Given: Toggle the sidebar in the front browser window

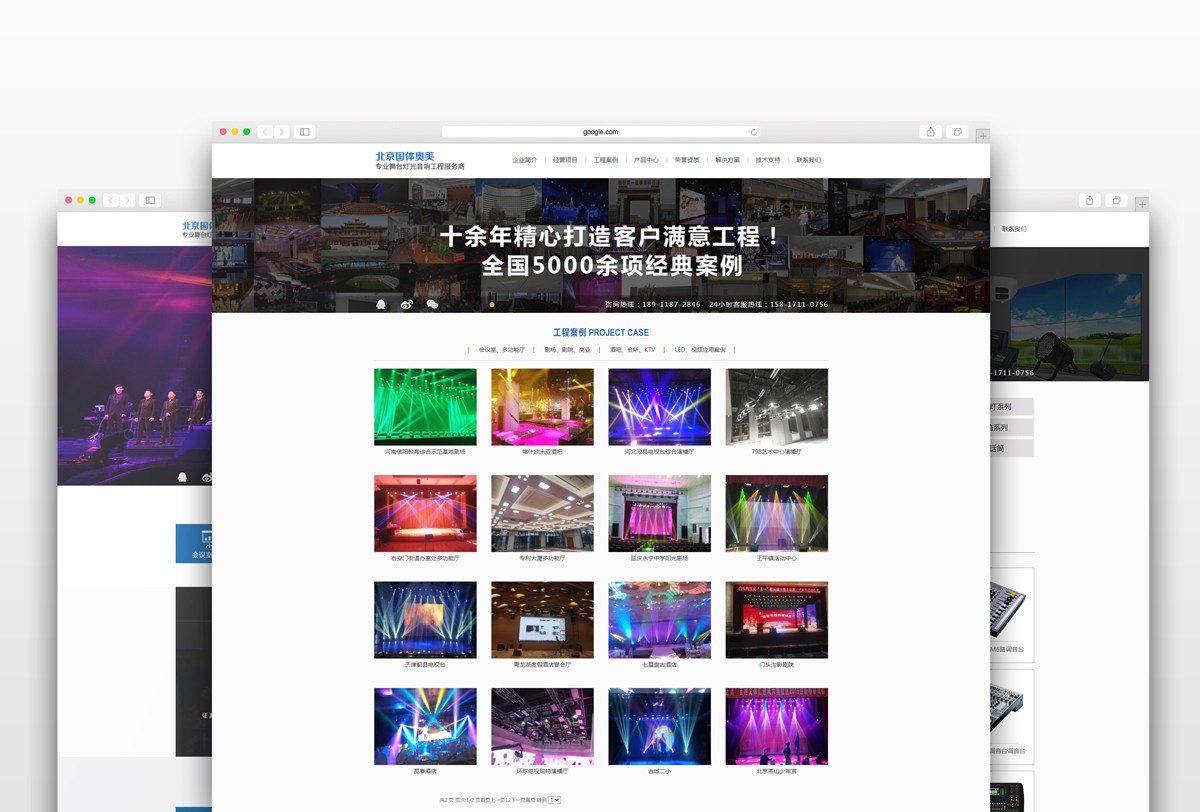Looking at the screenshot, I should point(305,132).
